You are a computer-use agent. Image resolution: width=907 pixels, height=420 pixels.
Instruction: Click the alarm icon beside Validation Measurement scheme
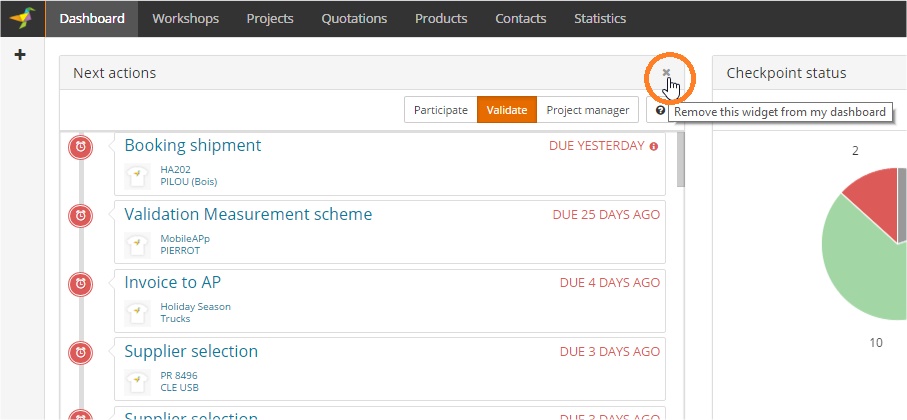81,216
